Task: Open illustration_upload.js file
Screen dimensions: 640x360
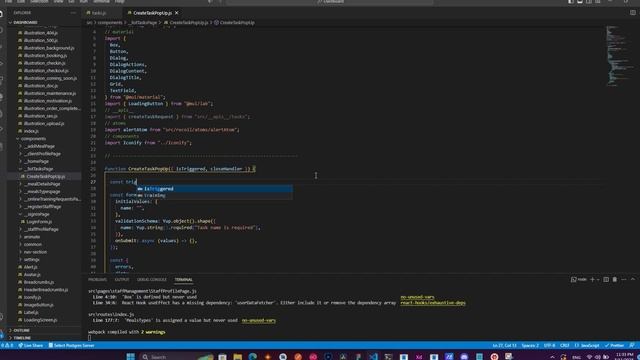Action: pyautogui.click(x=44, y=124)
